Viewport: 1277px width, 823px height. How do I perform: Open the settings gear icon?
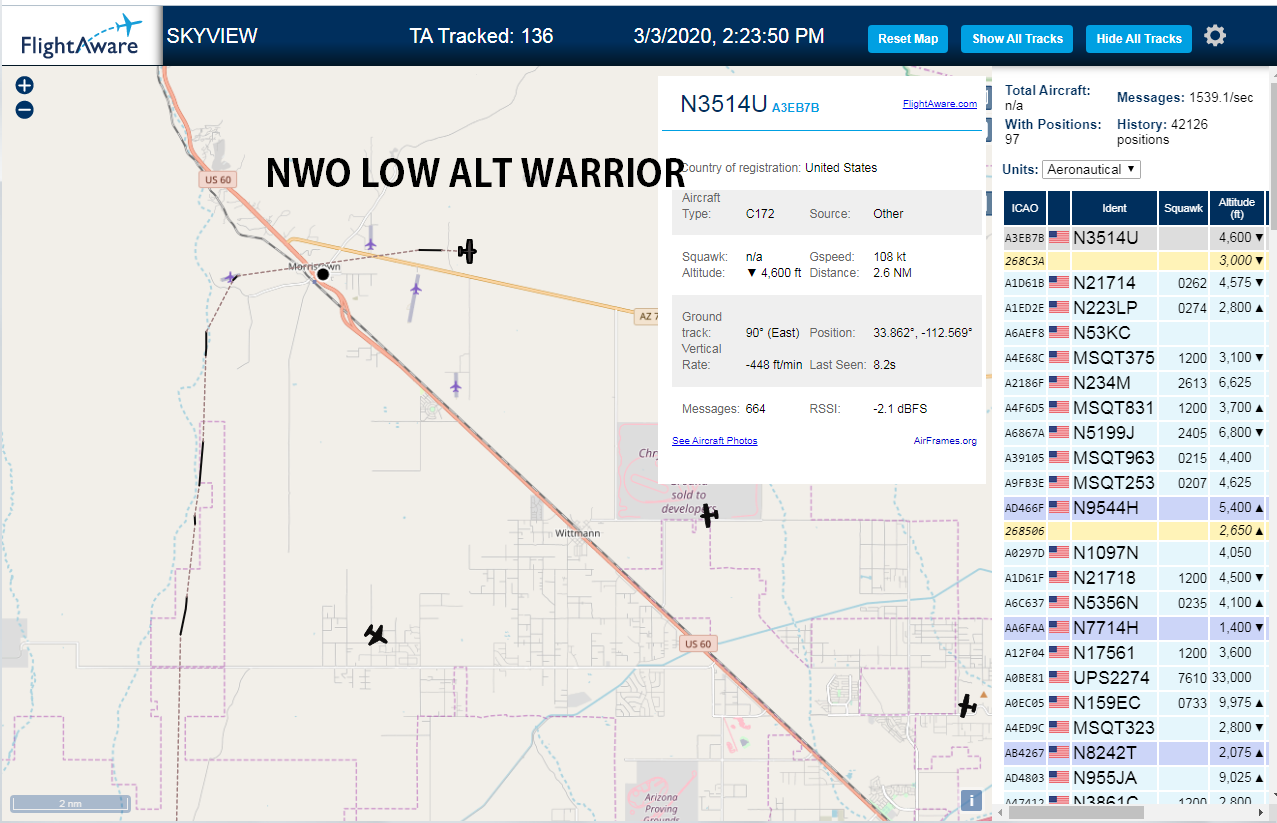1214,37
